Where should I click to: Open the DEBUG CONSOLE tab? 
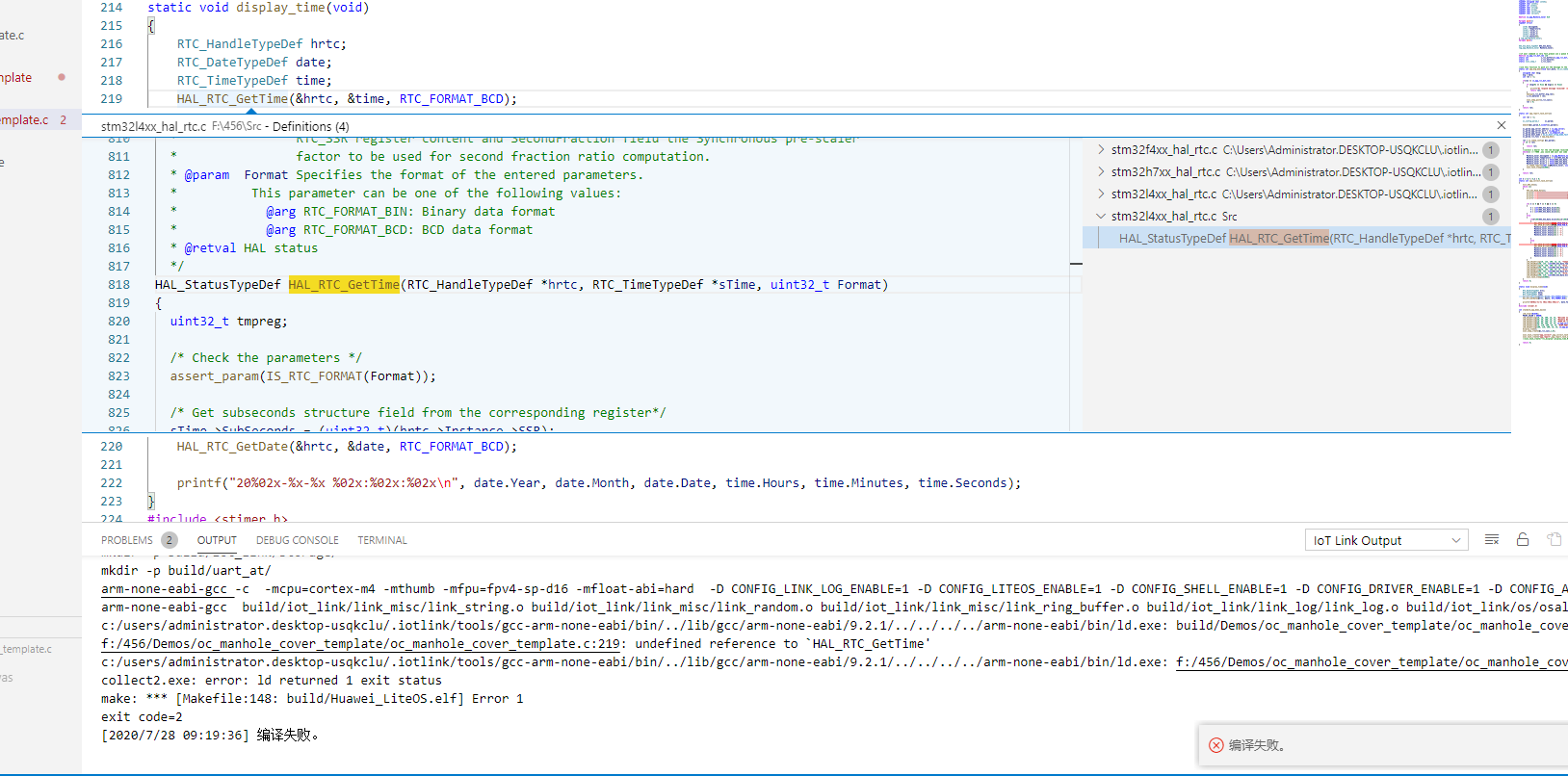pos(298,540)
